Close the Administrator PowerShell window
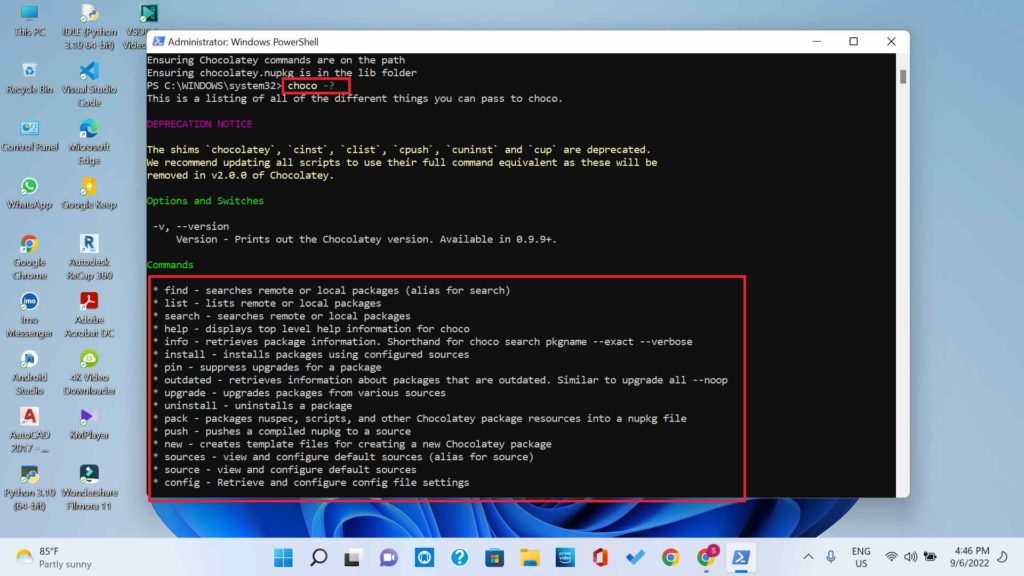 [891, 41]
